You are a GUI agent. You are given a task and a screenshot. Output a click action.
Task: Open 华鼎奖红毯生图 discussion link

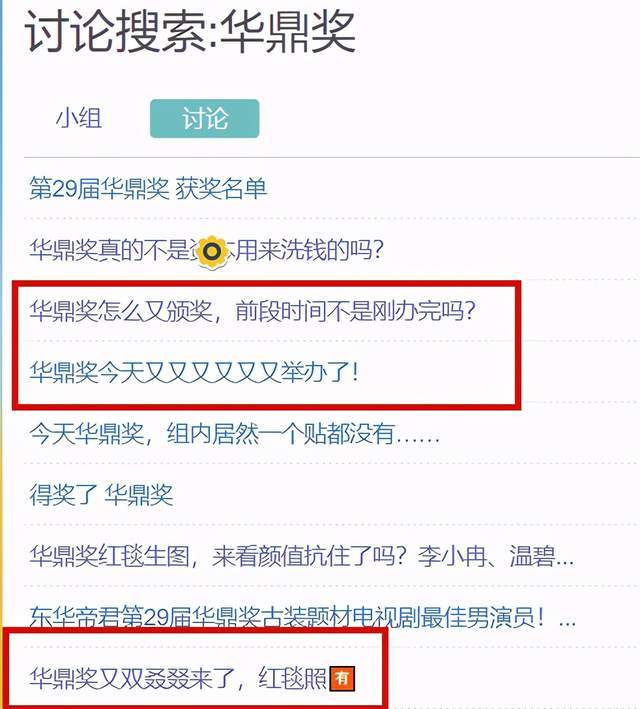(302, 556)
